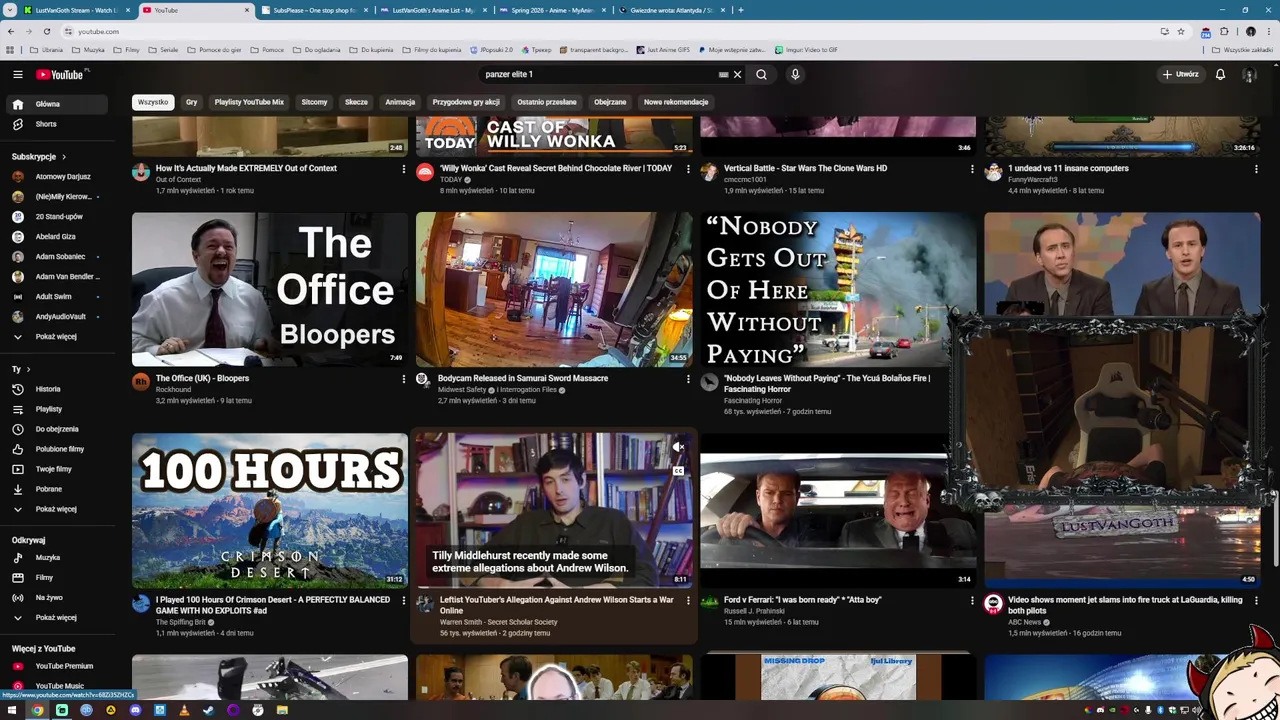Expand Pokaż więcej under Pobrane
This screenshot has width=1280, height=720.
coord(58,509)
